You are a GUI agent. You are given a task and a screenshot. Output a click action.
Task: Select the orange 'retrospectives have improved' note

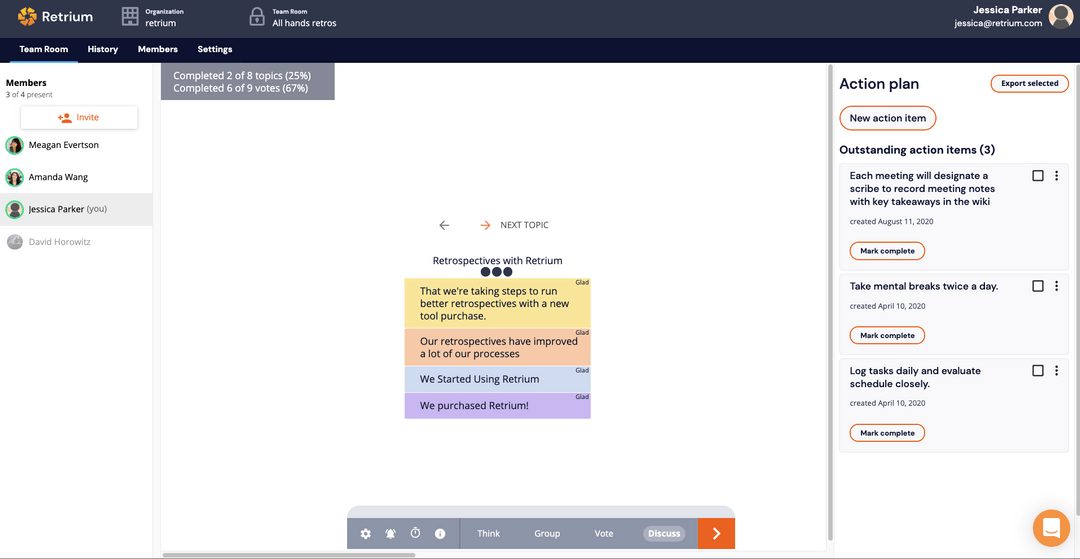[x=497, y=348]
